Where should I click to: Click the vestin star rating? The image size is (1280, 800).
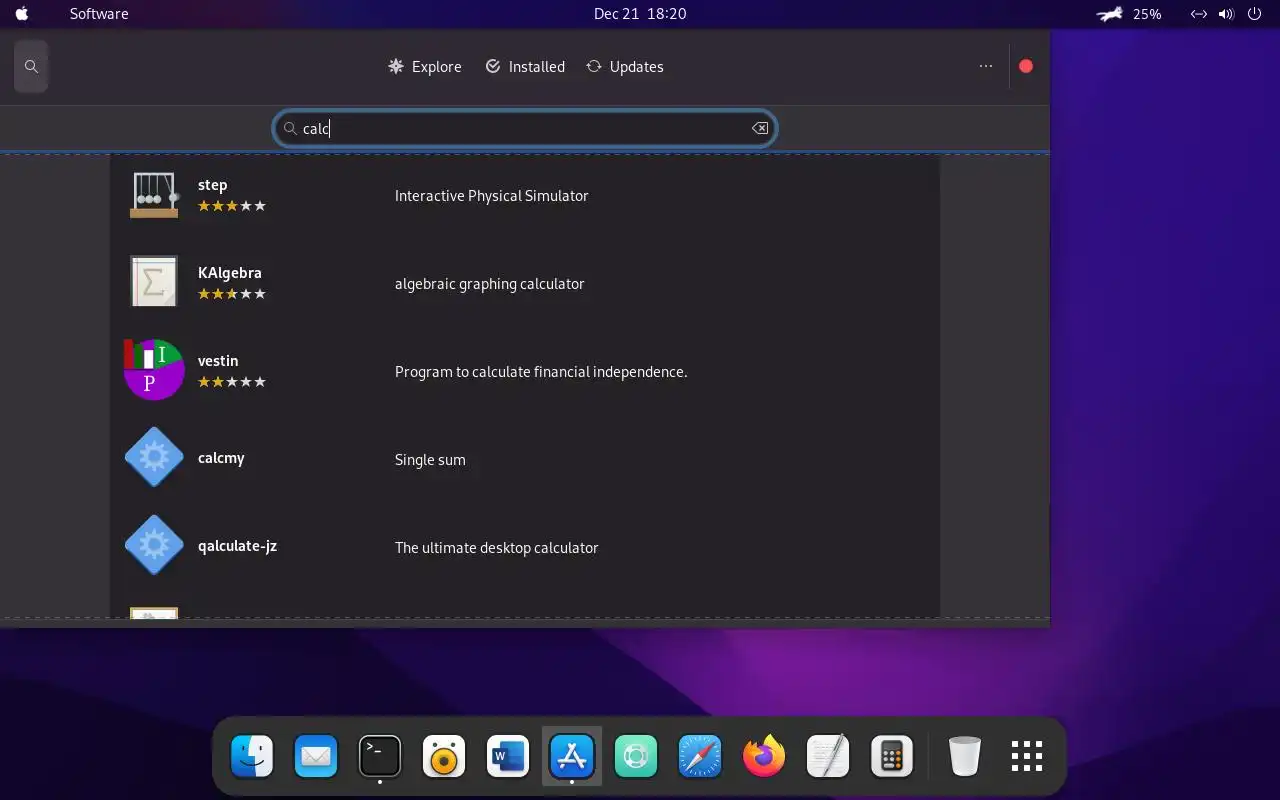[232, 382]
